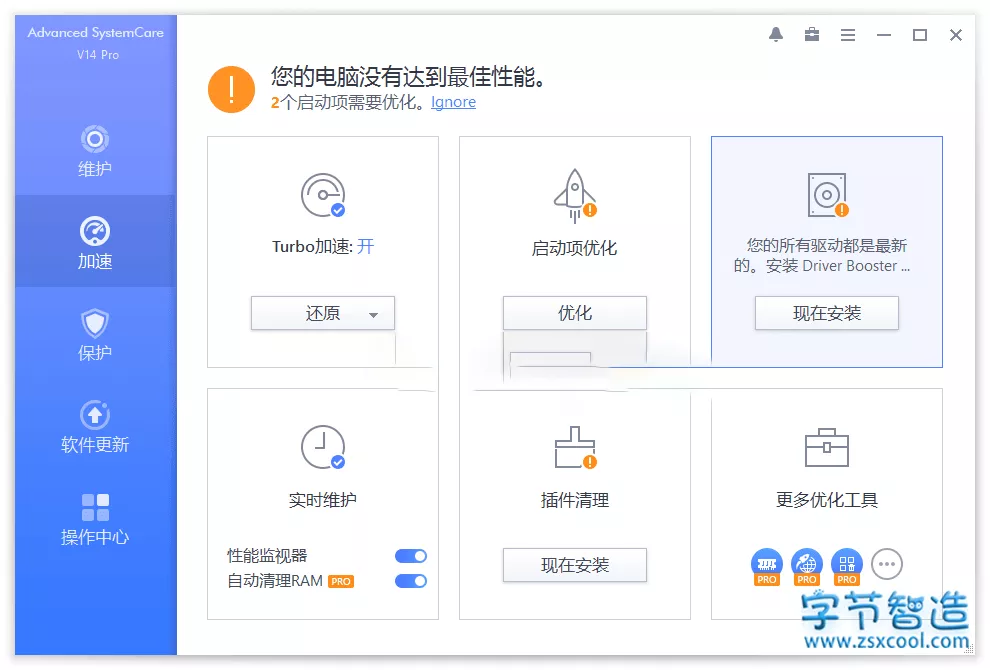The width and height of the screenshot is (990, 670).
Task: Click the 插件清理 broom icon
Action: 575,447
